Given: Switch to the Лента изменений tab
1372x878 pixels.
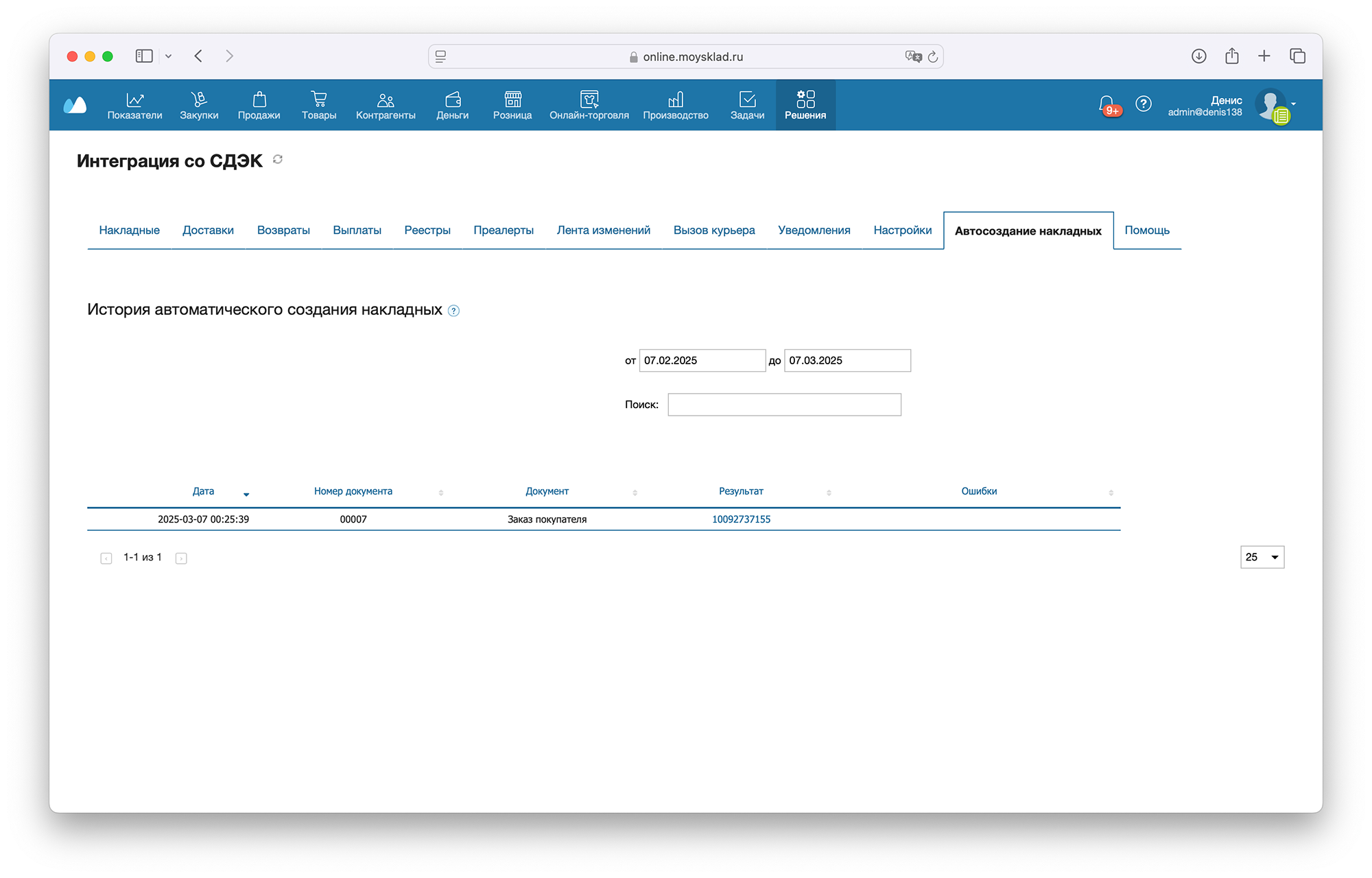Looking at the screenshot, I should [x=603, y=230].
